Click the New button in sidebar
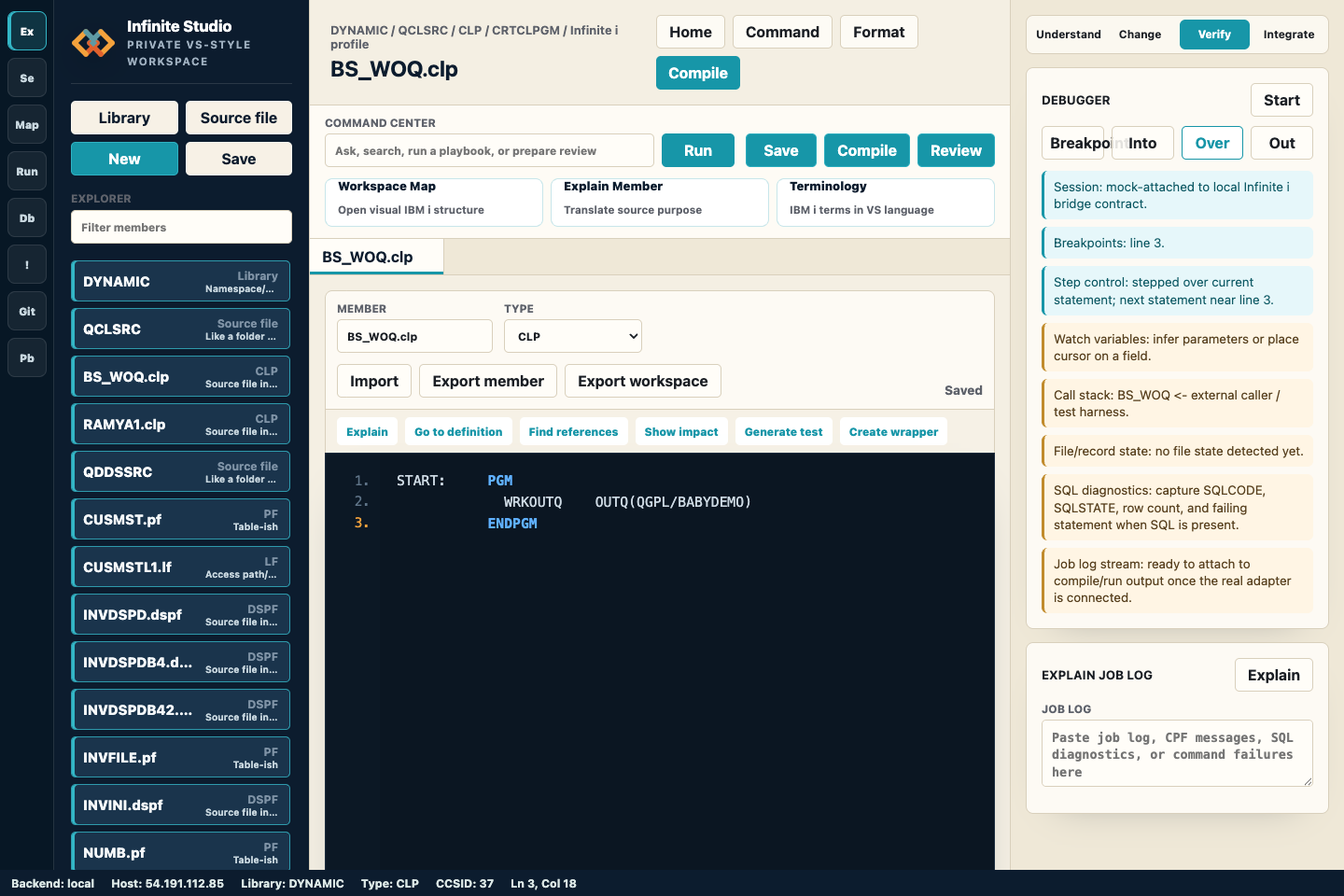 coord(124,159)
